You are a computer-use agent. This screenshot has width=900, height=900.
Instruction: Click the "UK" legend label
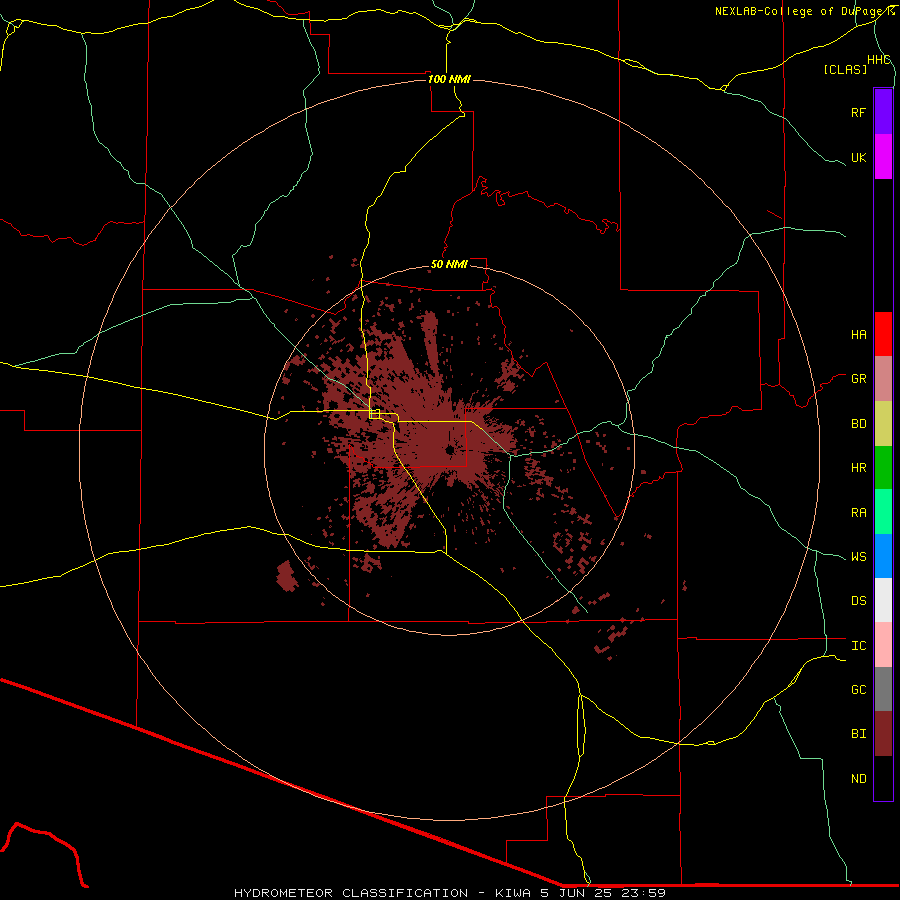(x=858, y=157)
